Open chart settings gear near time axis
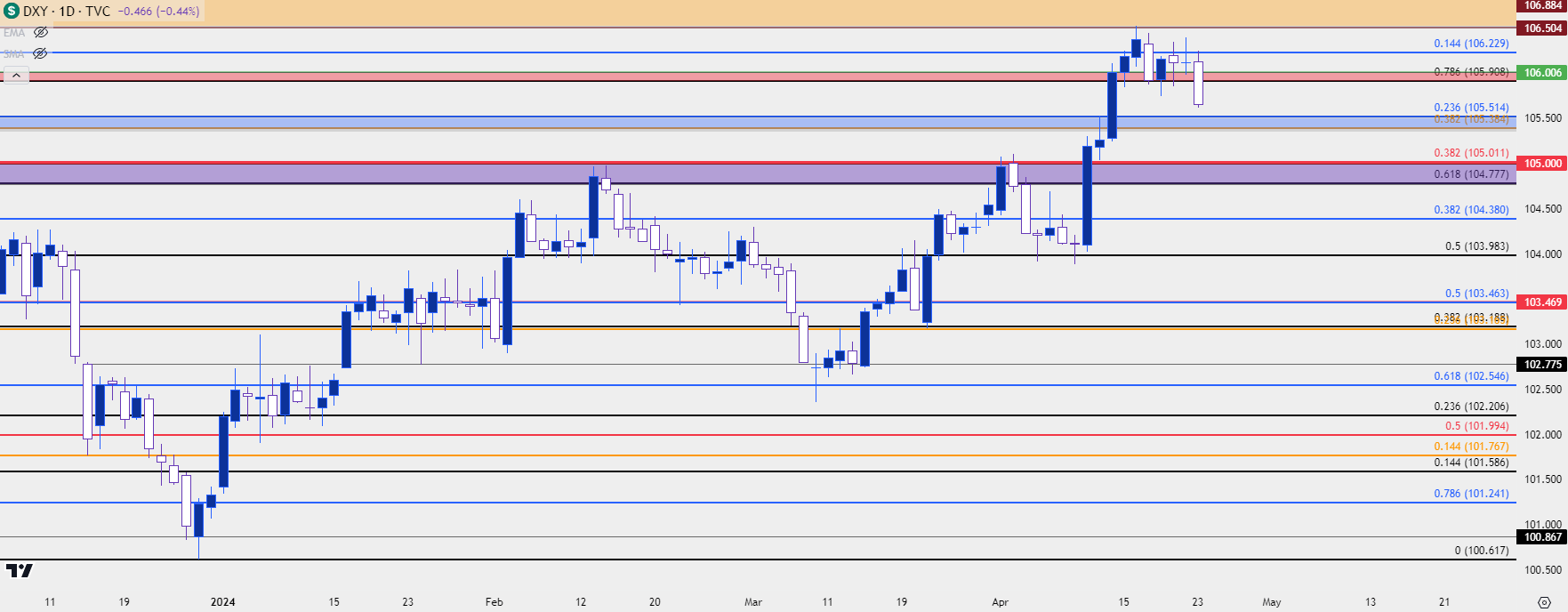Viewport: 1568px width, 612px height. 1544,602
